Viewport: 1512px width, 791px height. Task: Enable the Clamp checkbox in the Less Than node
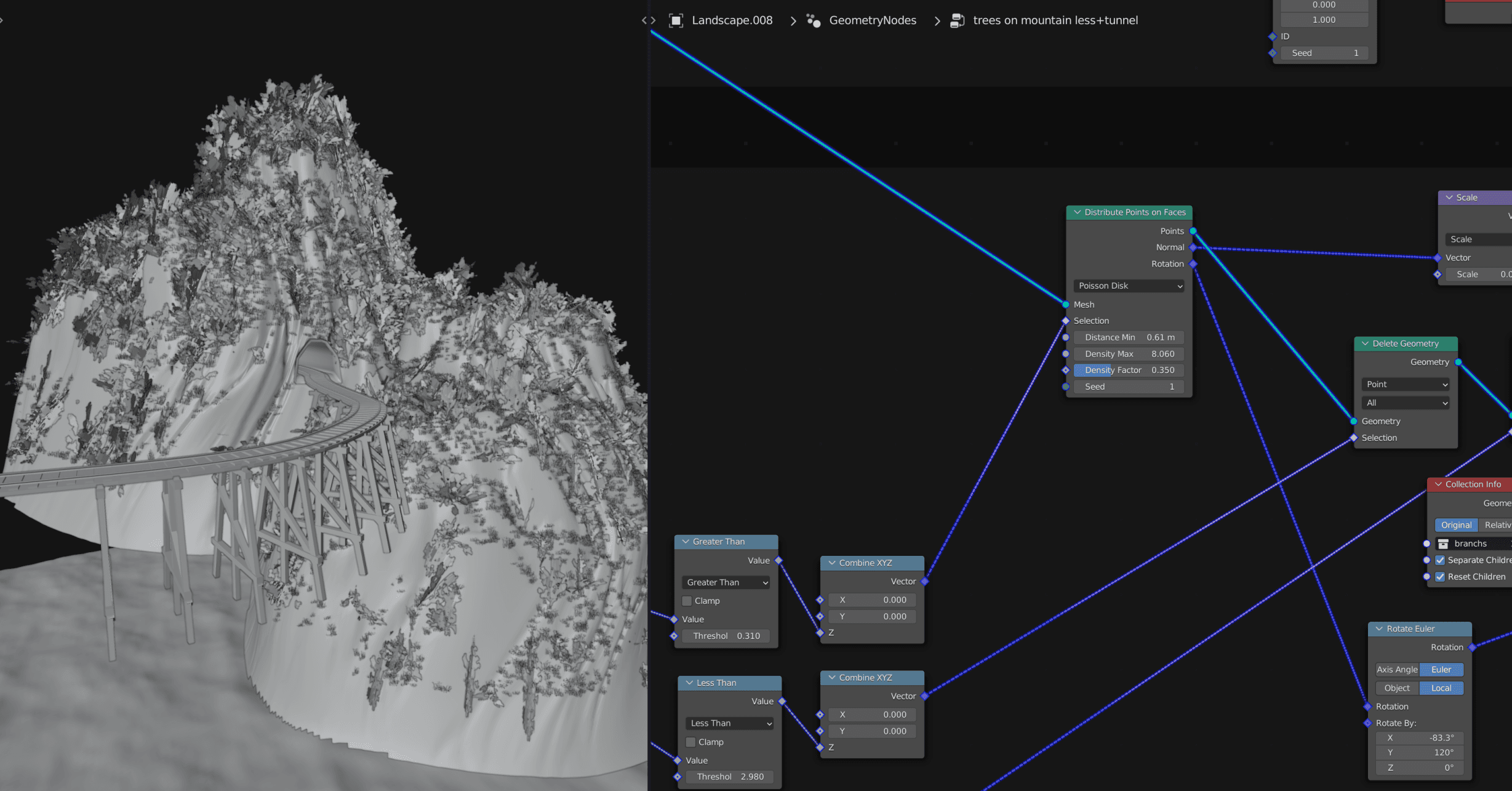click(x=690, y=742)
